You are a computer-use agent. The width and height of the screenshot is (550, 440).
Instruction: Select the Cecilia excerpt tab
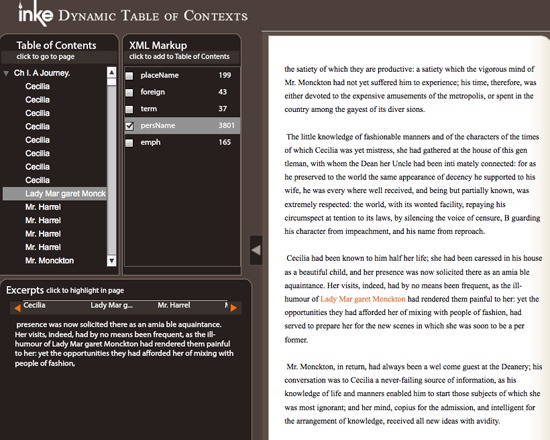34,305
